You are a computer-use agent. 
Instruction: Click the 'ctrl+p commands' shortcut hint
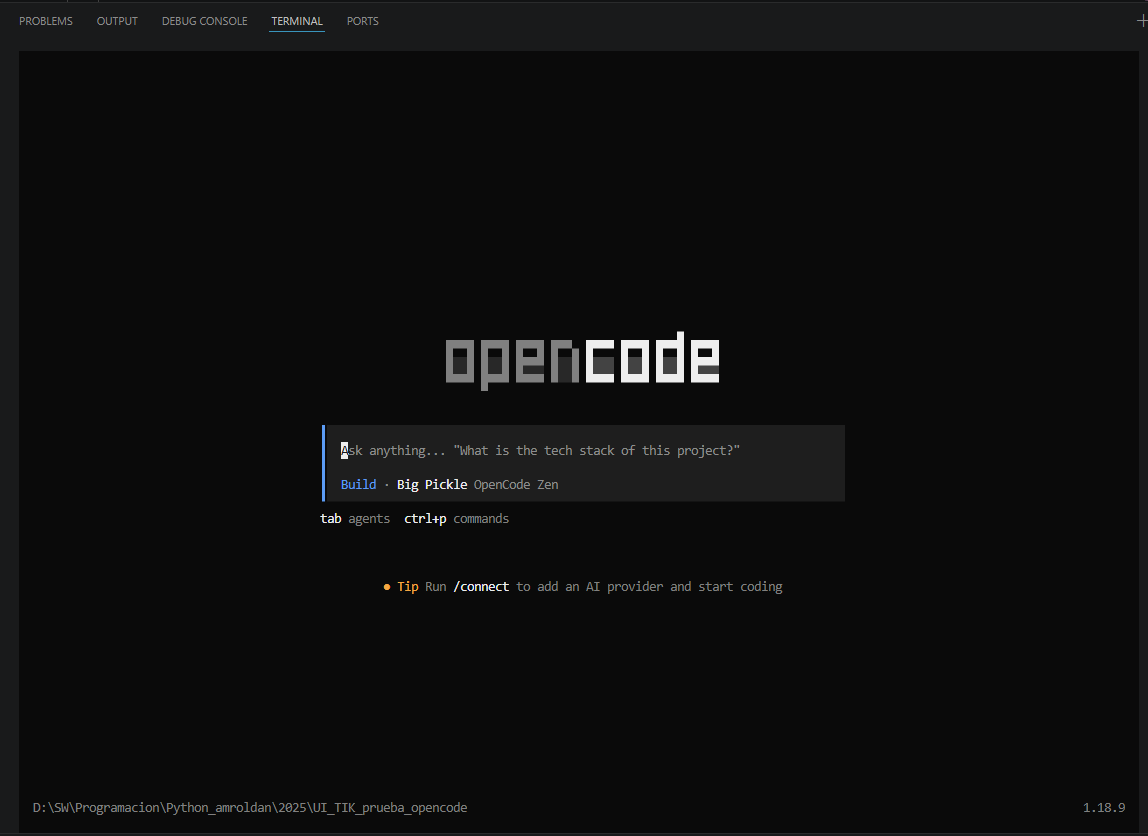(456, 518)
